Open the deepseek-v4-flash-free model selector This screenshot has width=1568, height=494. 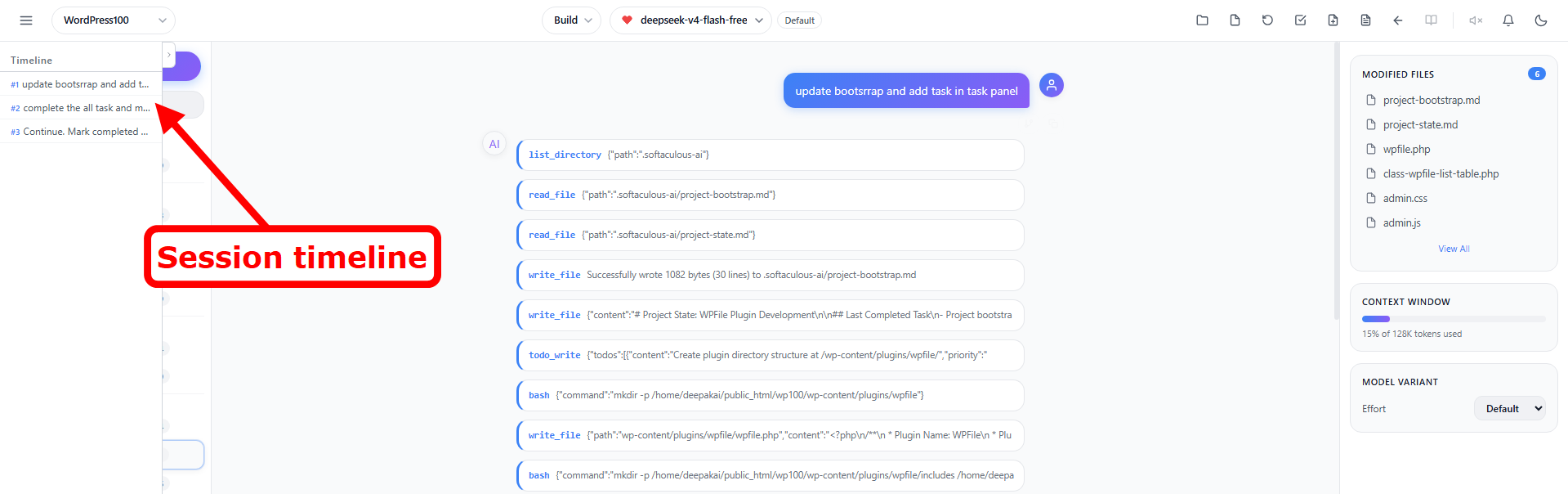coord(690,20)
